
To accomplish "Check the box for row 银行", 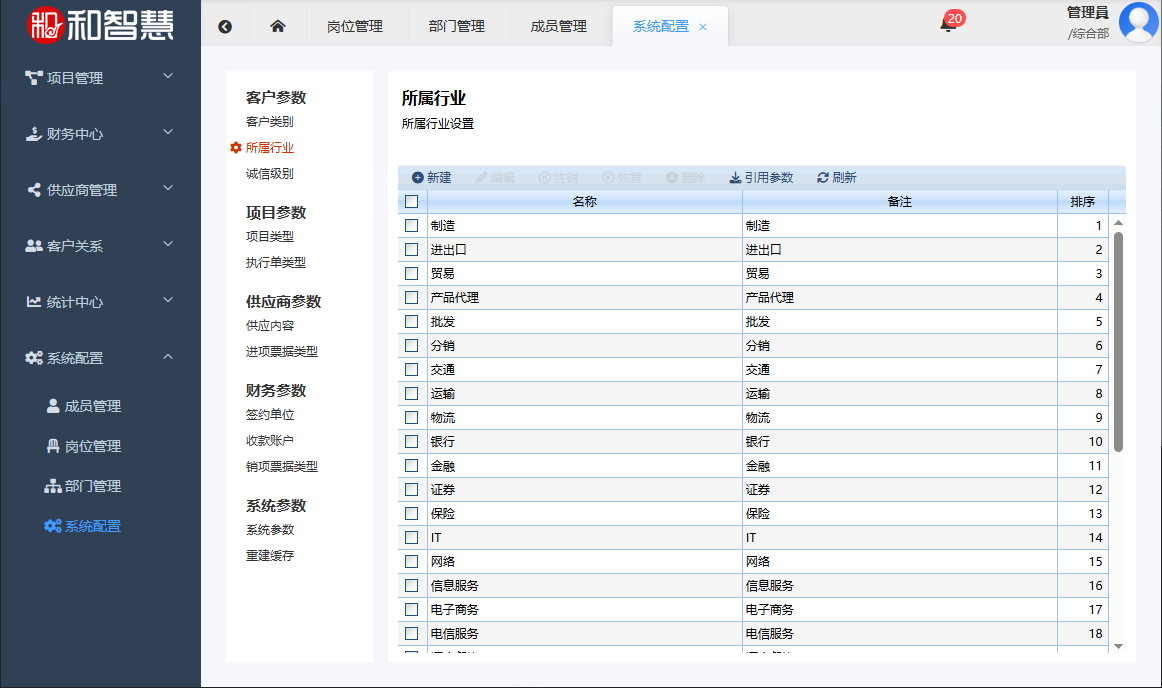I will [412, 441].
